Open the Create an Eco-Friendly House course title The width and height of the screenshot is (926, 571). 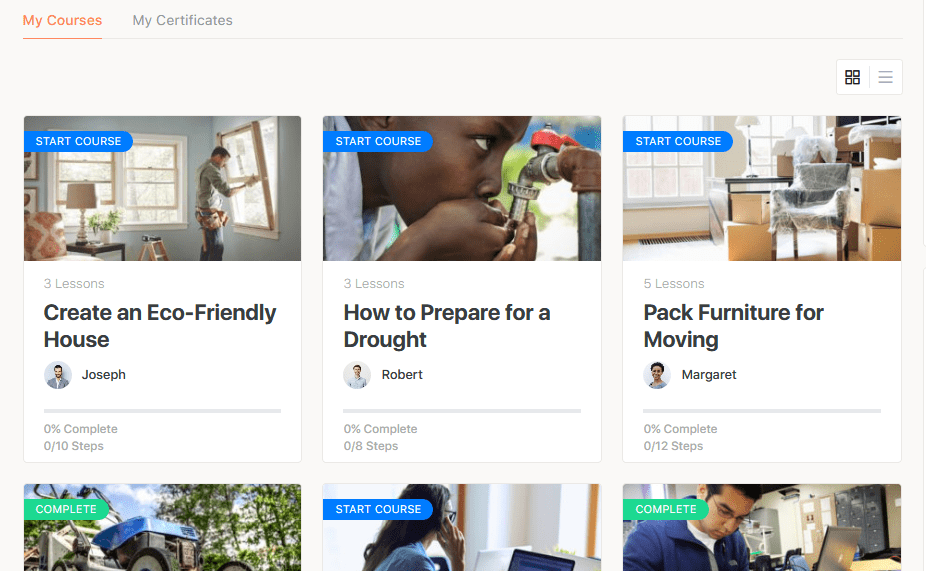159,326
